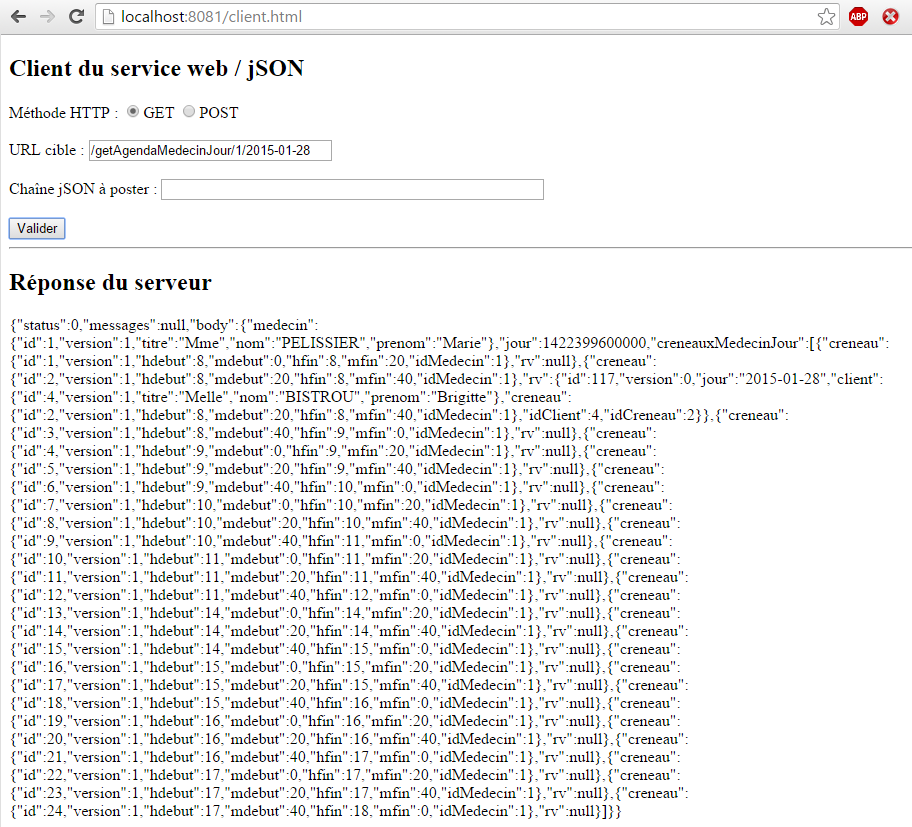Click the page icon in the address bar
912x827 pixels.
click(x=107, y=17)
